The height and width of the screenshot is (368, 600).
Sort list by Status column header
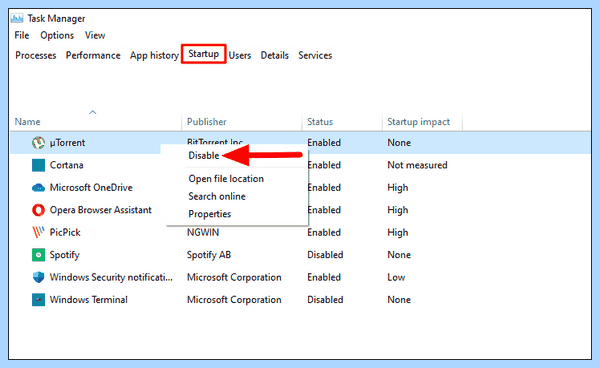[320, 122]
